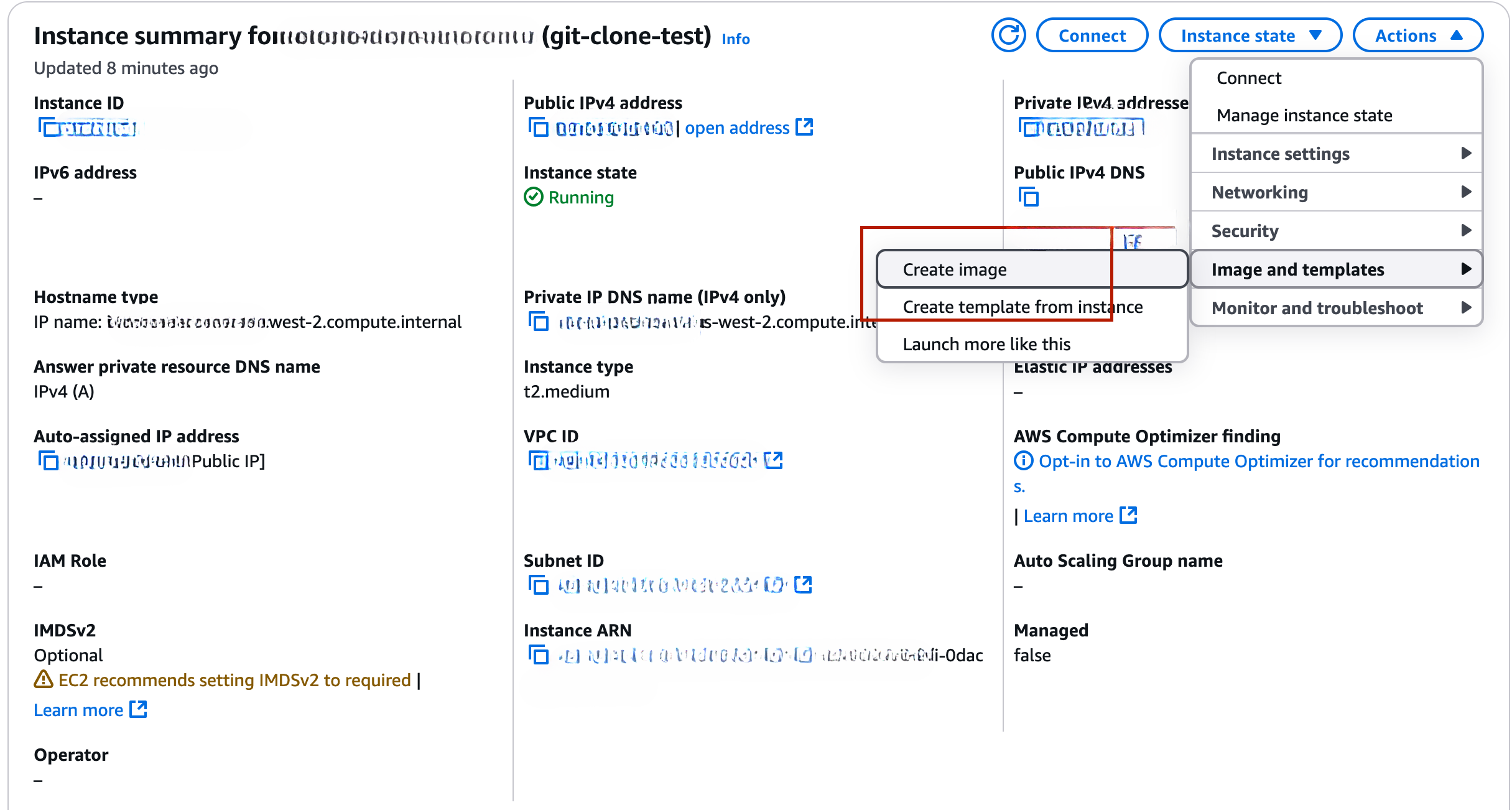Choose Launch more like this
The height and width of the screenshot is (810, 1512).
pos(986,343)
